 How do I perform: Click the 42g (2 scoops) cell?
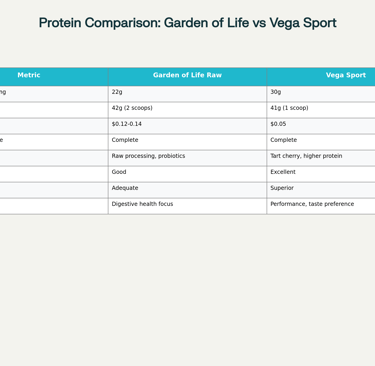click(187, 110)
